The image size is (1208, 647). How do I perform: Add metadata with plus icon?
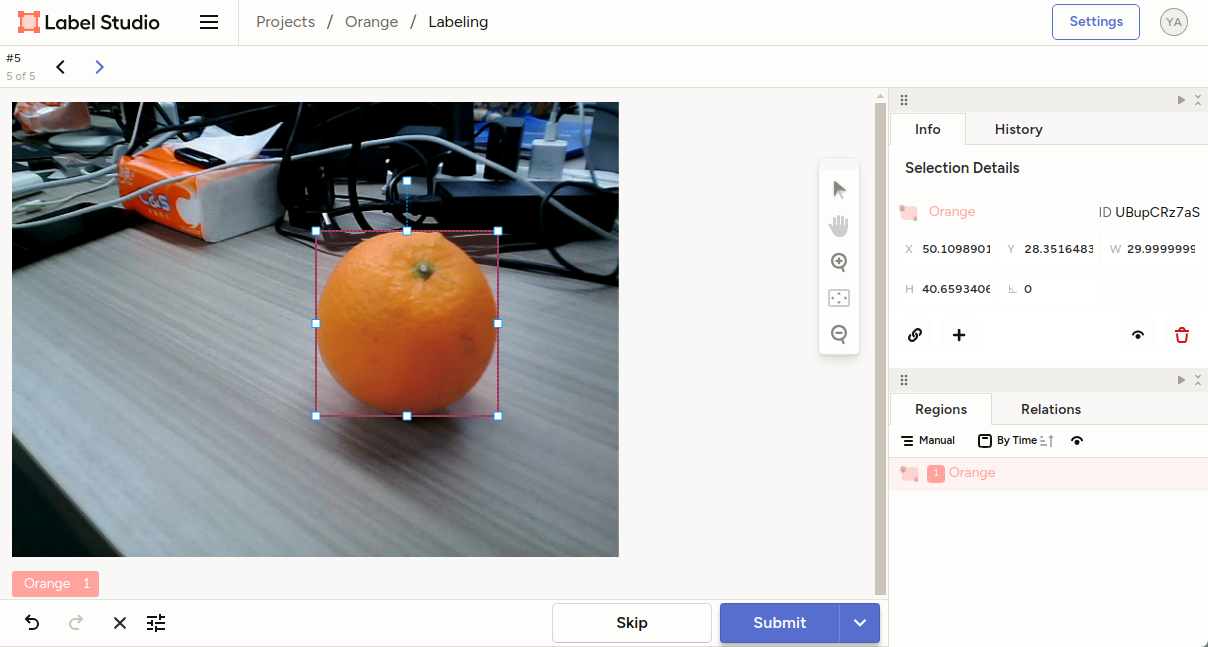pyautogui.click(x=959, y=335)
